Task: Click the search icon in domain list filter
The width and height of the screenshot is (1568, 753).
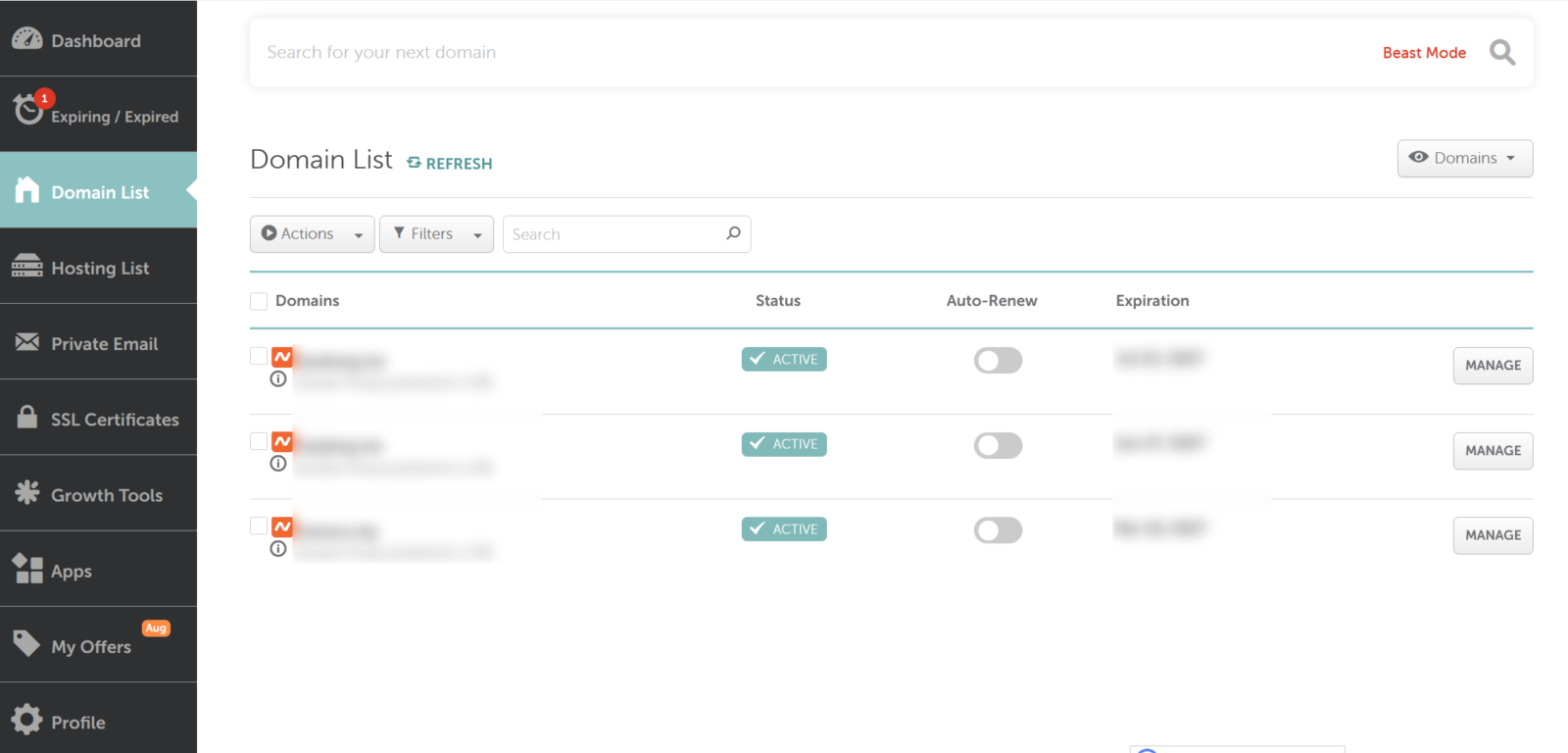Action: tap(733, 233)
